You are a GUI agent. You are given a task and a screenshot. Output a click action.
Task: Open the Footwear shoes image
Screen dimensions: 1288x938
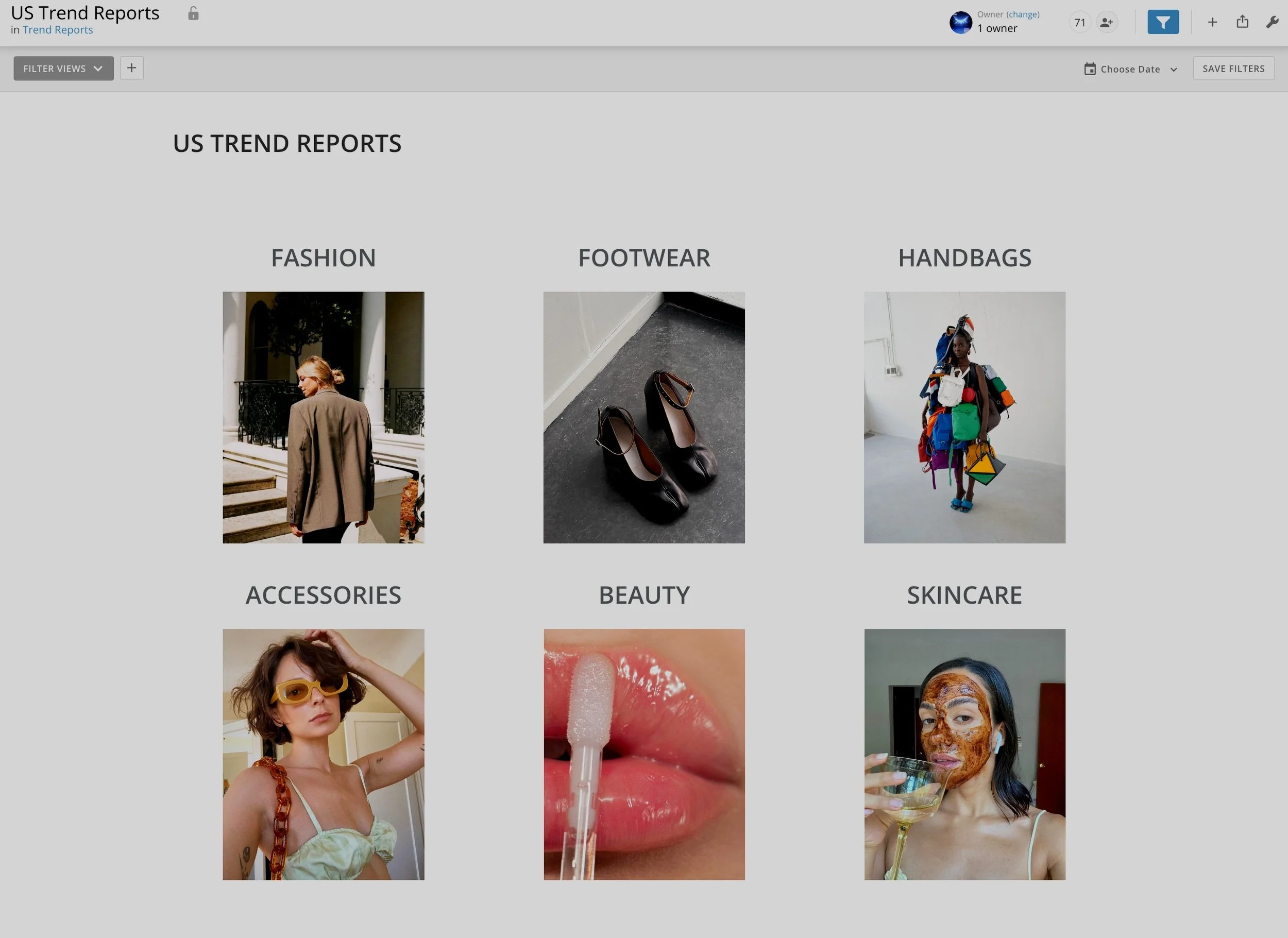coord(643,417)
